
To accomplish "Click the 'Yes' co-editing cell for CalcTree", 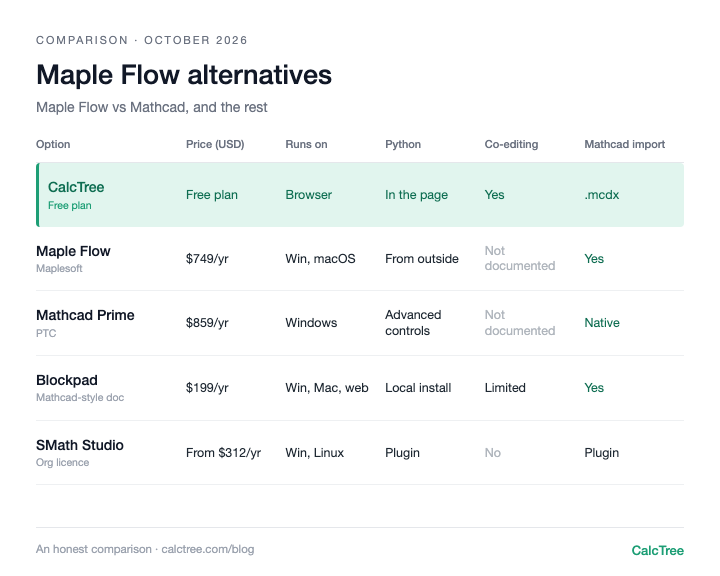I will pos(495,195).
